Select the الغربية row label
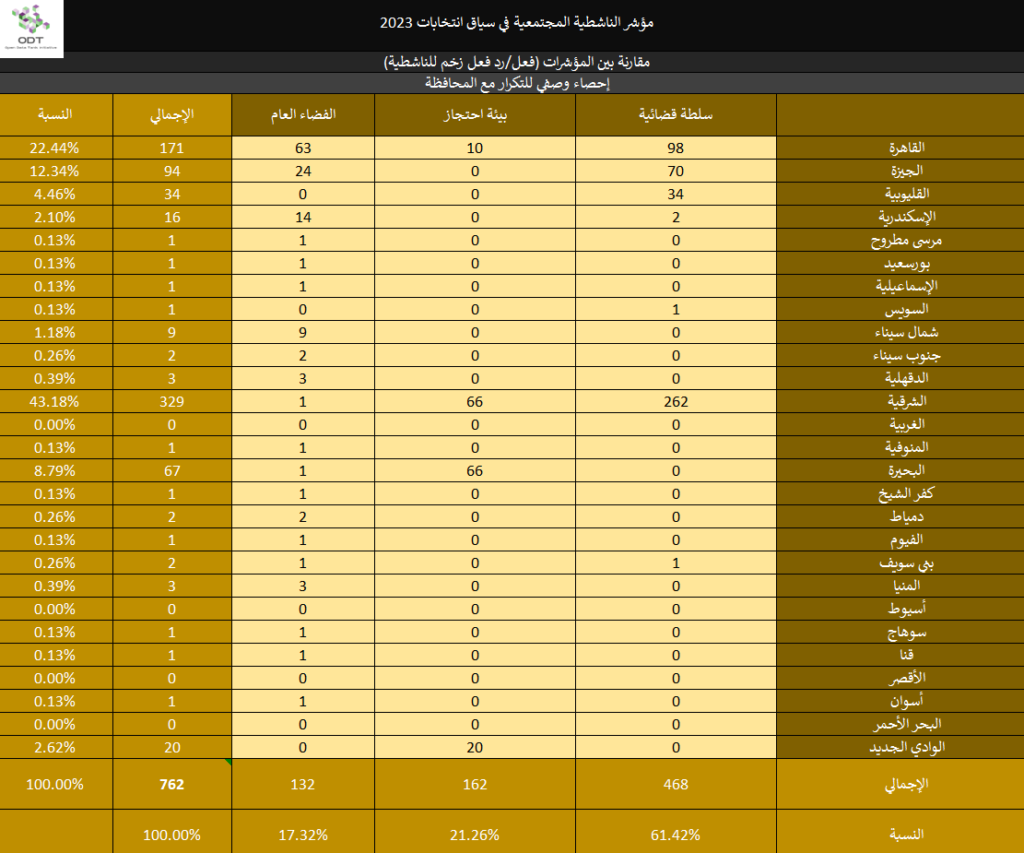Screen dimensions: 1024x853 (906, 425)
